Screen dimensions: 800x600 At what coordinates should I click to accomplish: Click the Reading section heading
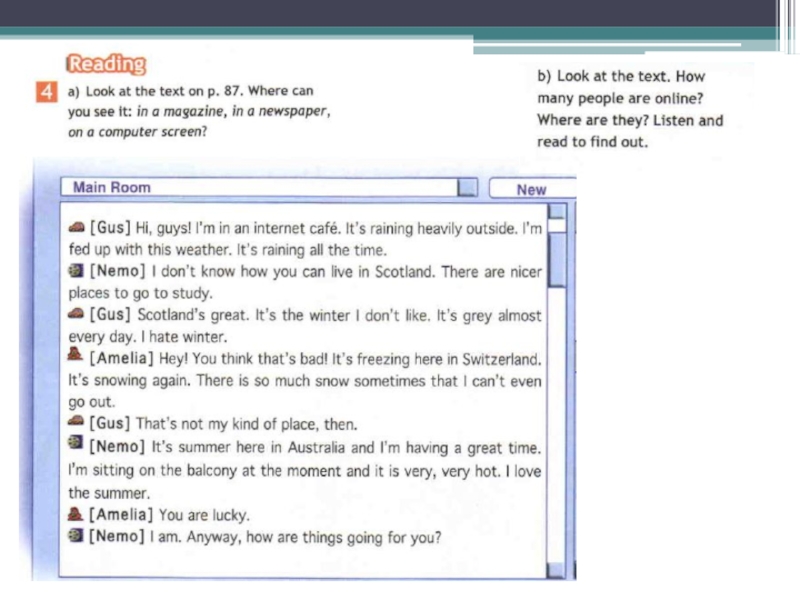106,65
